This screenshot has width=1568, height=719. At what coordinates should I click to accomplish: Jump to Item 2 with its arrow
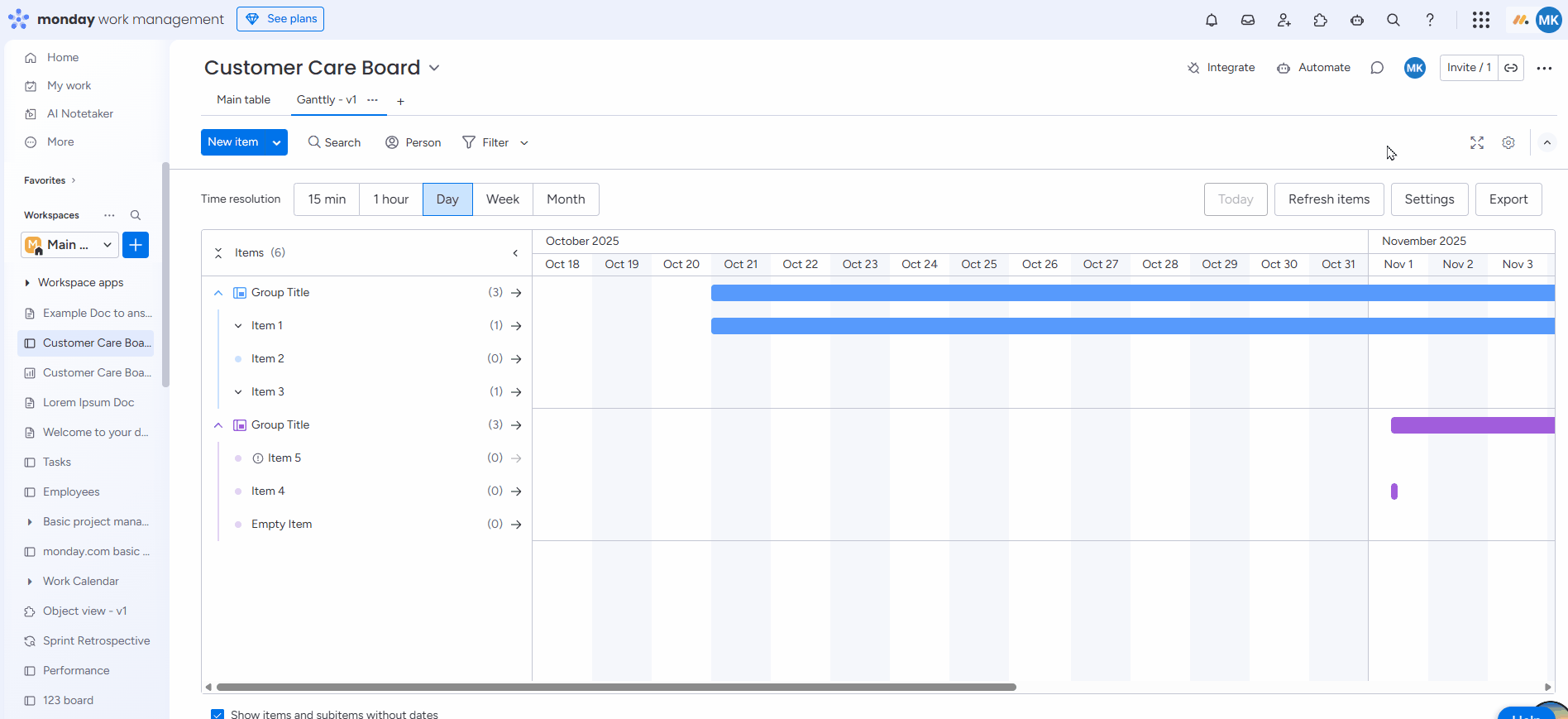[516, 359]
